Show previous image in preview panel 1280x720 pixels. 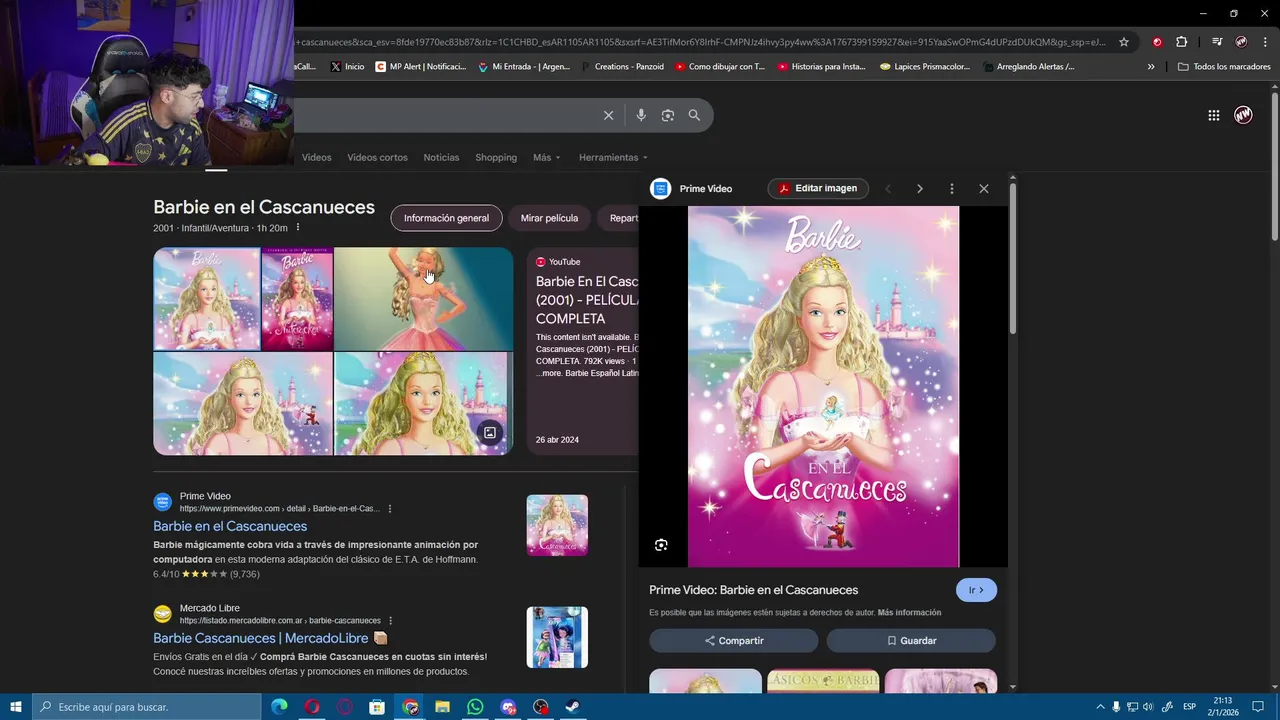tap(888, 188)
